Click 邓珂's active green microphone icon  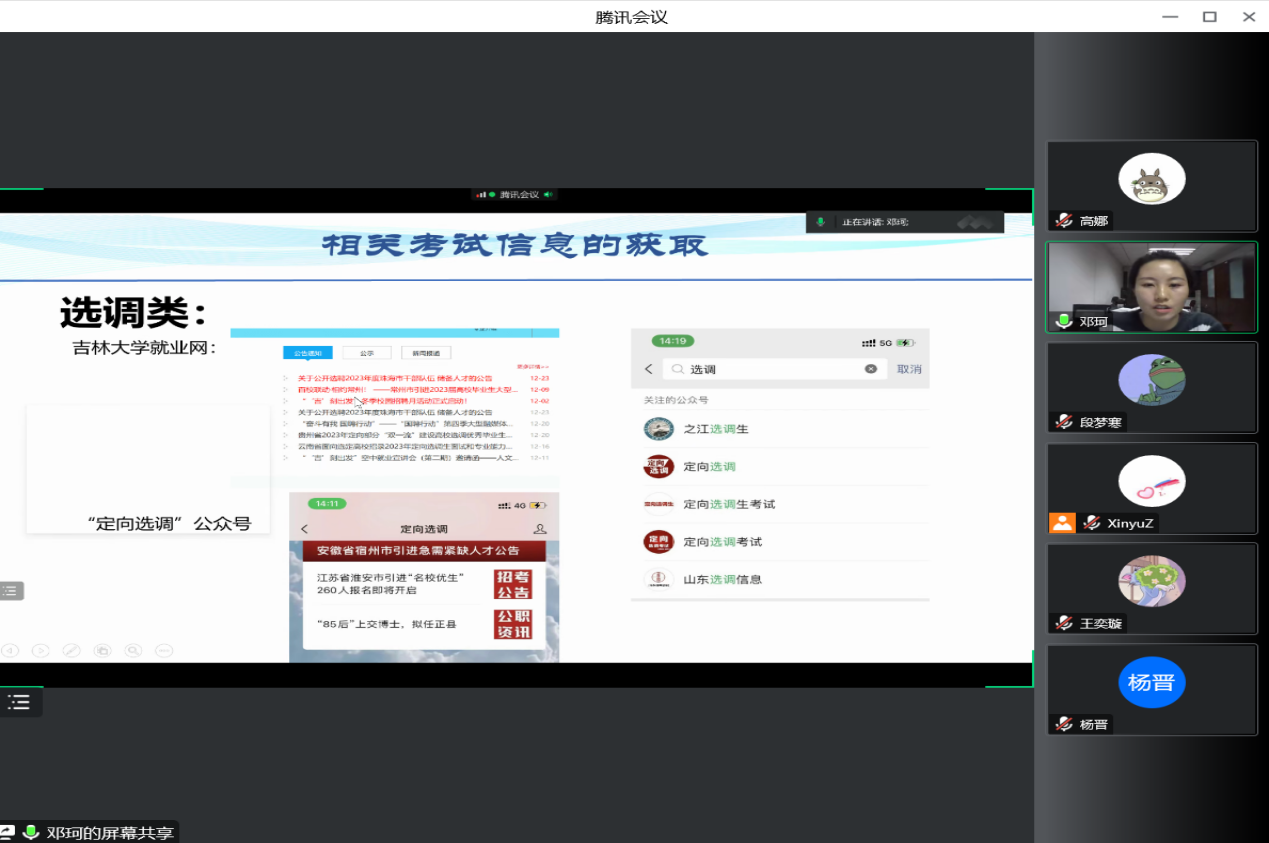pyautogui.click(x=1064, y=322)
